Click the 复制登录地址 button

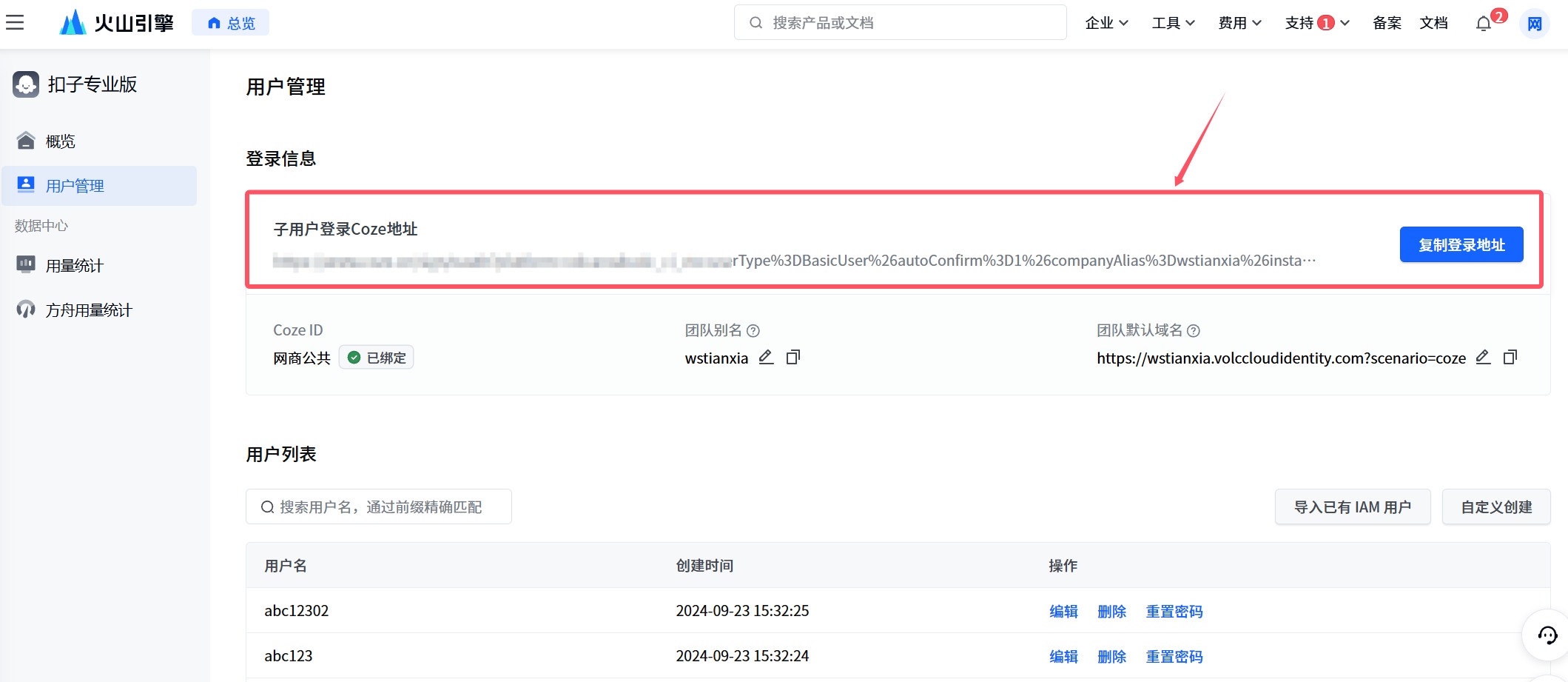pos(1461,244)
